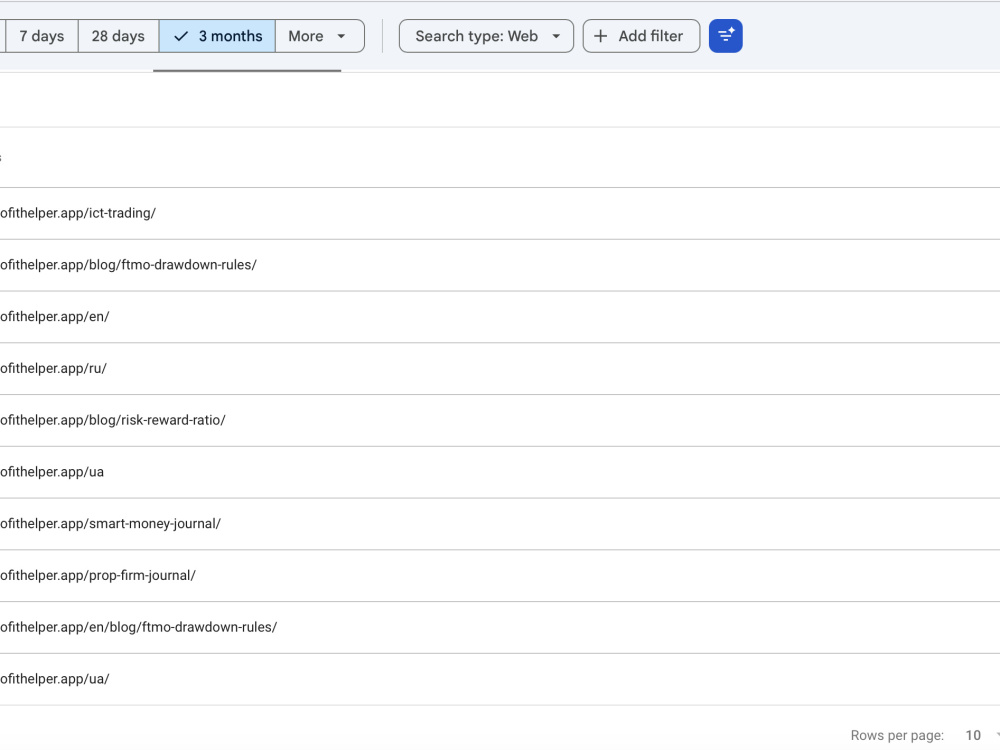Open the More date range dropdown
1000x750 pixels.
320,36
